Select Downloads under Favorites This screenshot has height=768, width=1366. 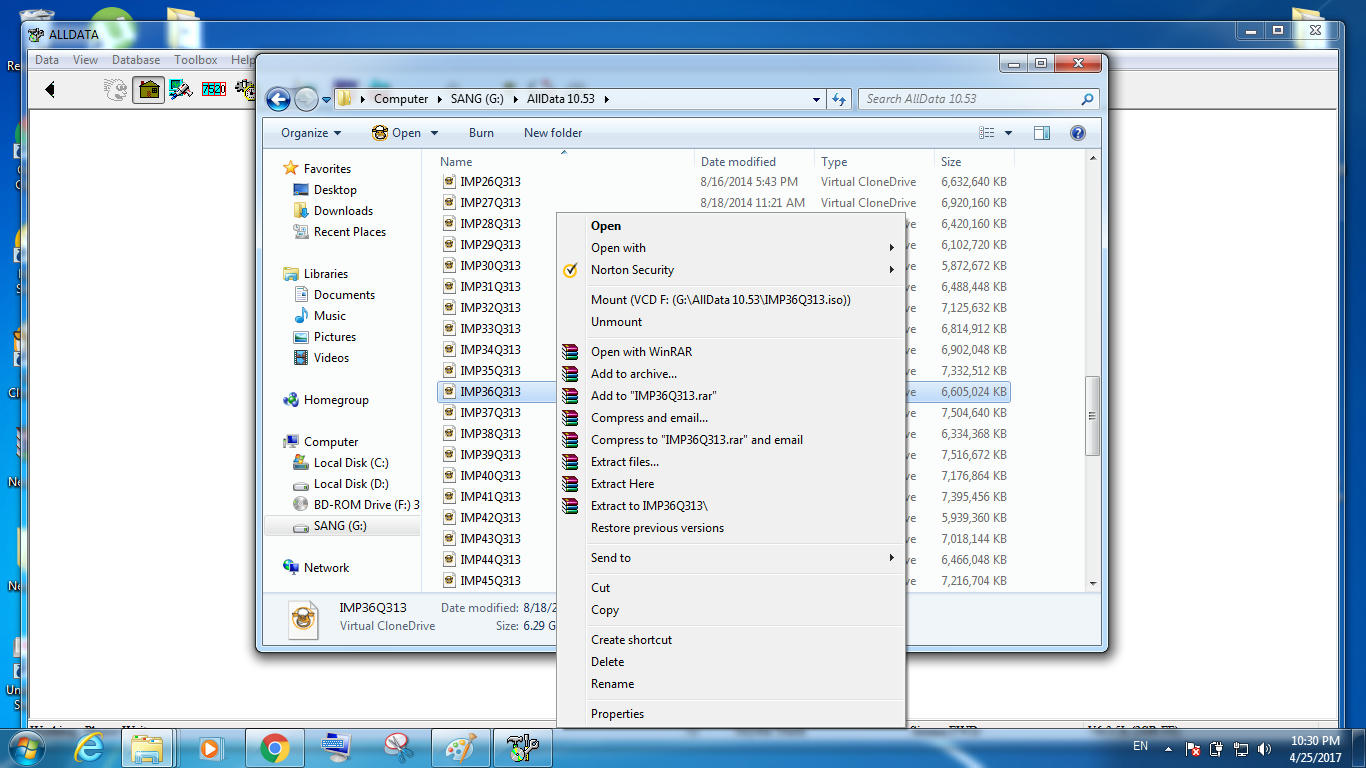pos(343,211)
